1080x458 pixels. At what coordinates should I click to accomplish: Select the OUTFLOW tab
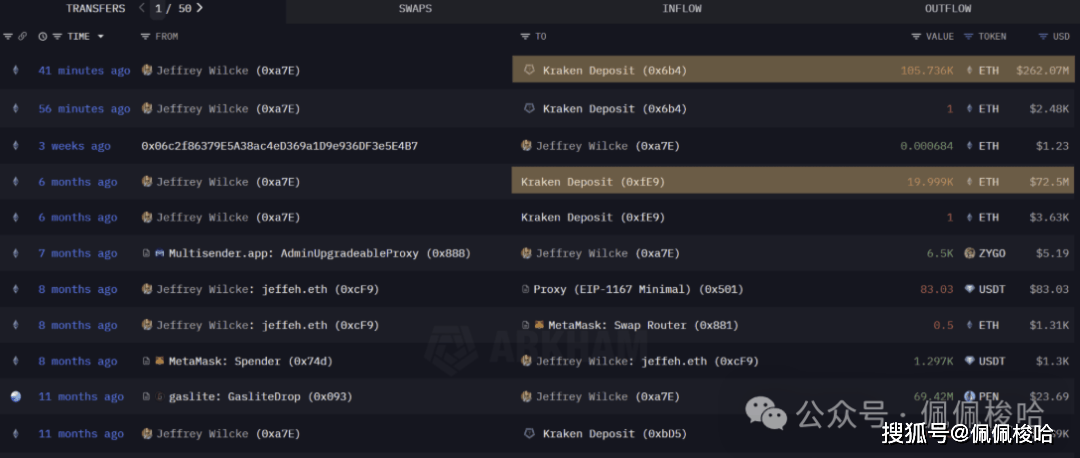(x=947, y=9)
